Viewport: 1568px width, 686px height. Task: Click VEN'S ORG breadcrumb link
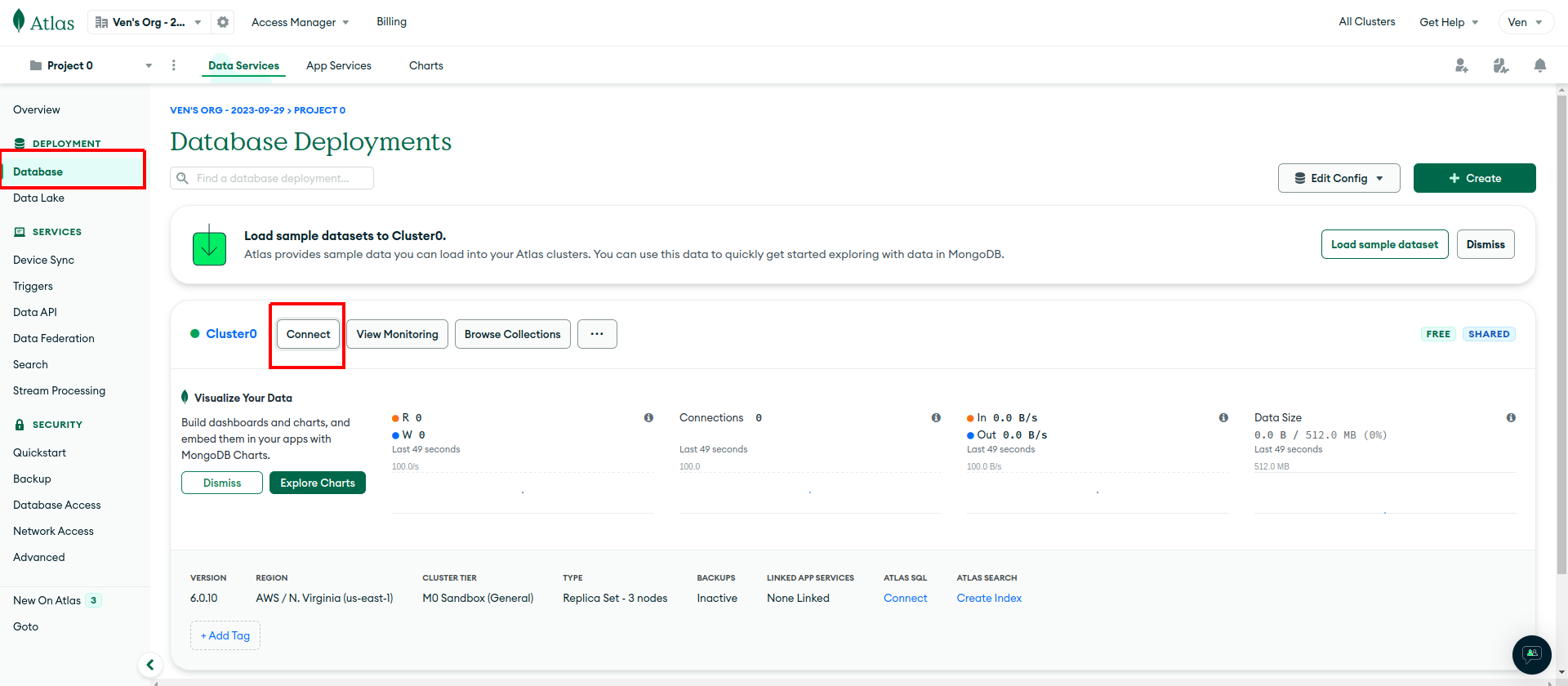pyautogui.click(x=227, y=110)
